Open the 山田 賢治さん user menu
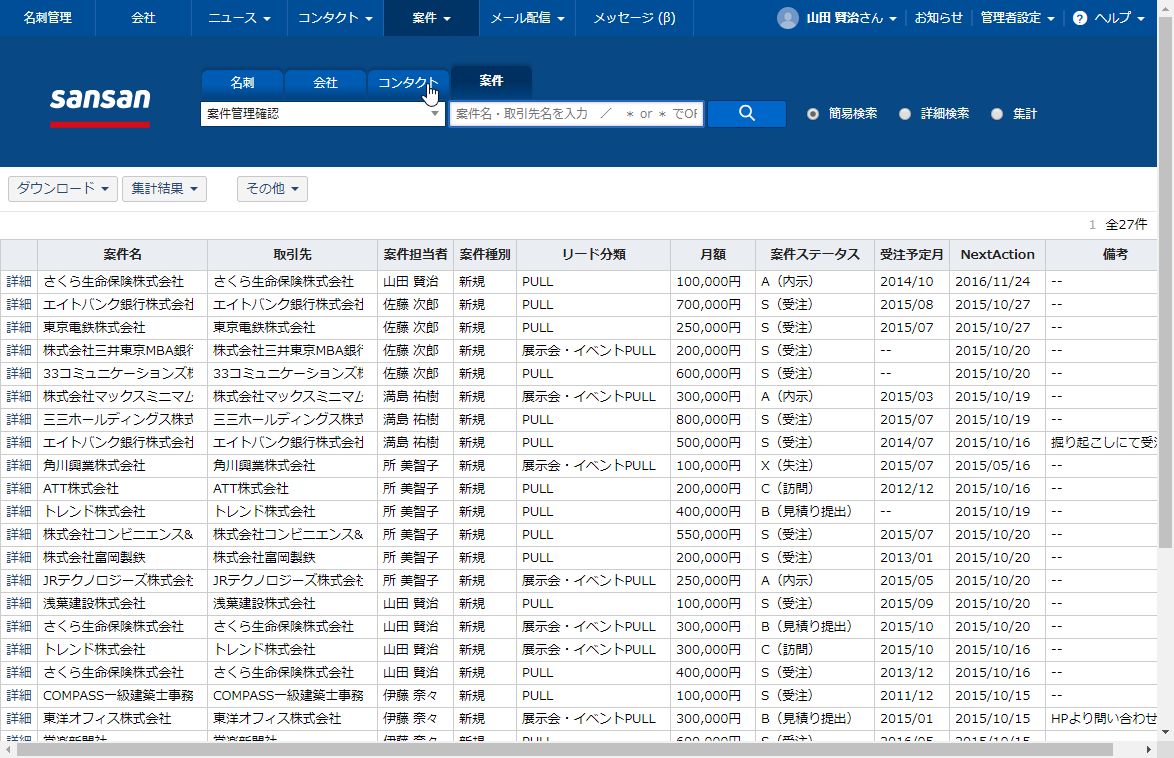1174x758 pixels. 851,18
